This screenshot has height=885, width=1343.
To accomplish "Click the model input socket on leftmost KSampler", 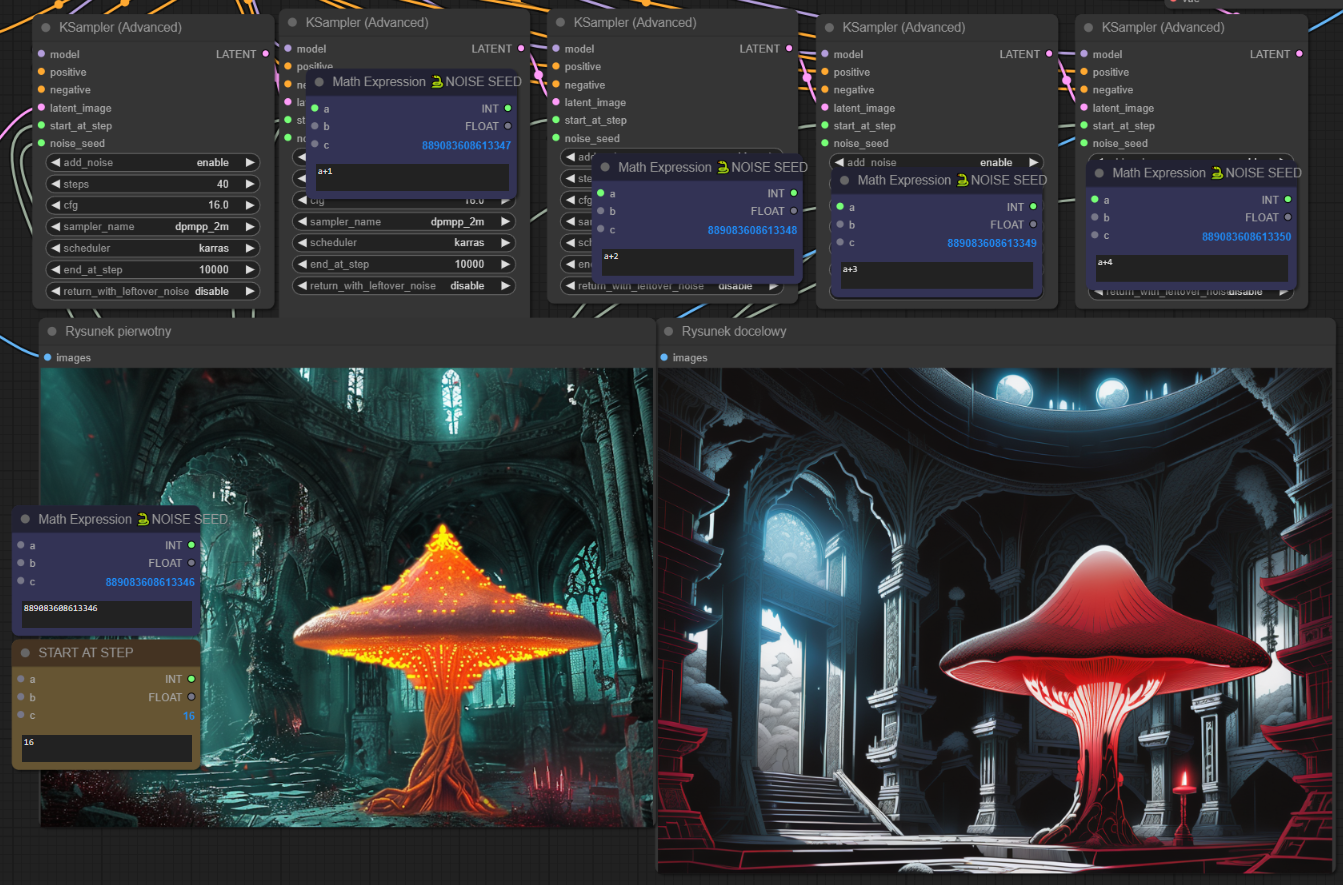I will pyautogui.click(x=41, y=54).
